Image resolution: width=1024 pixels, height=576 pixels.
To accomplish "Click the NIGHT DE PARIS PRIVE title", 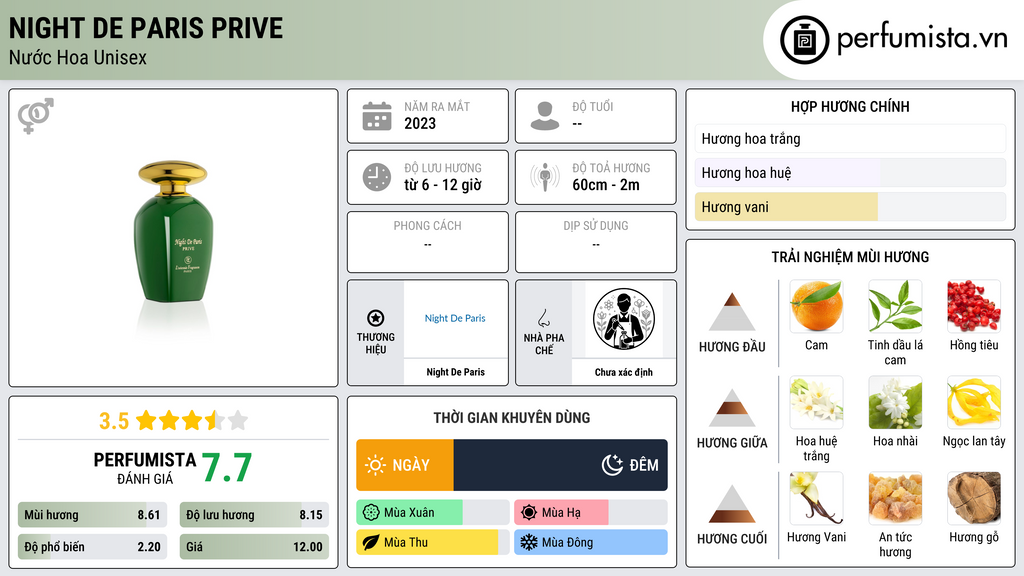I will (146, 28).
